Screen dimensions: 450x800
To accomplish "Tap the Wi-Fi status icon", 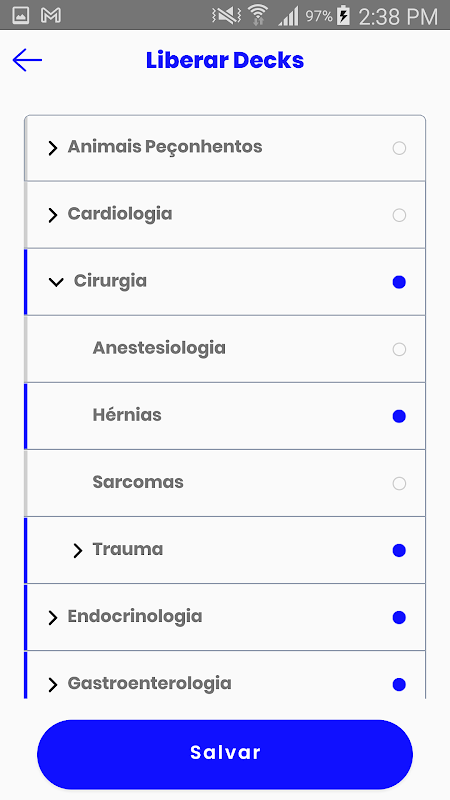I will coord(259,15).
